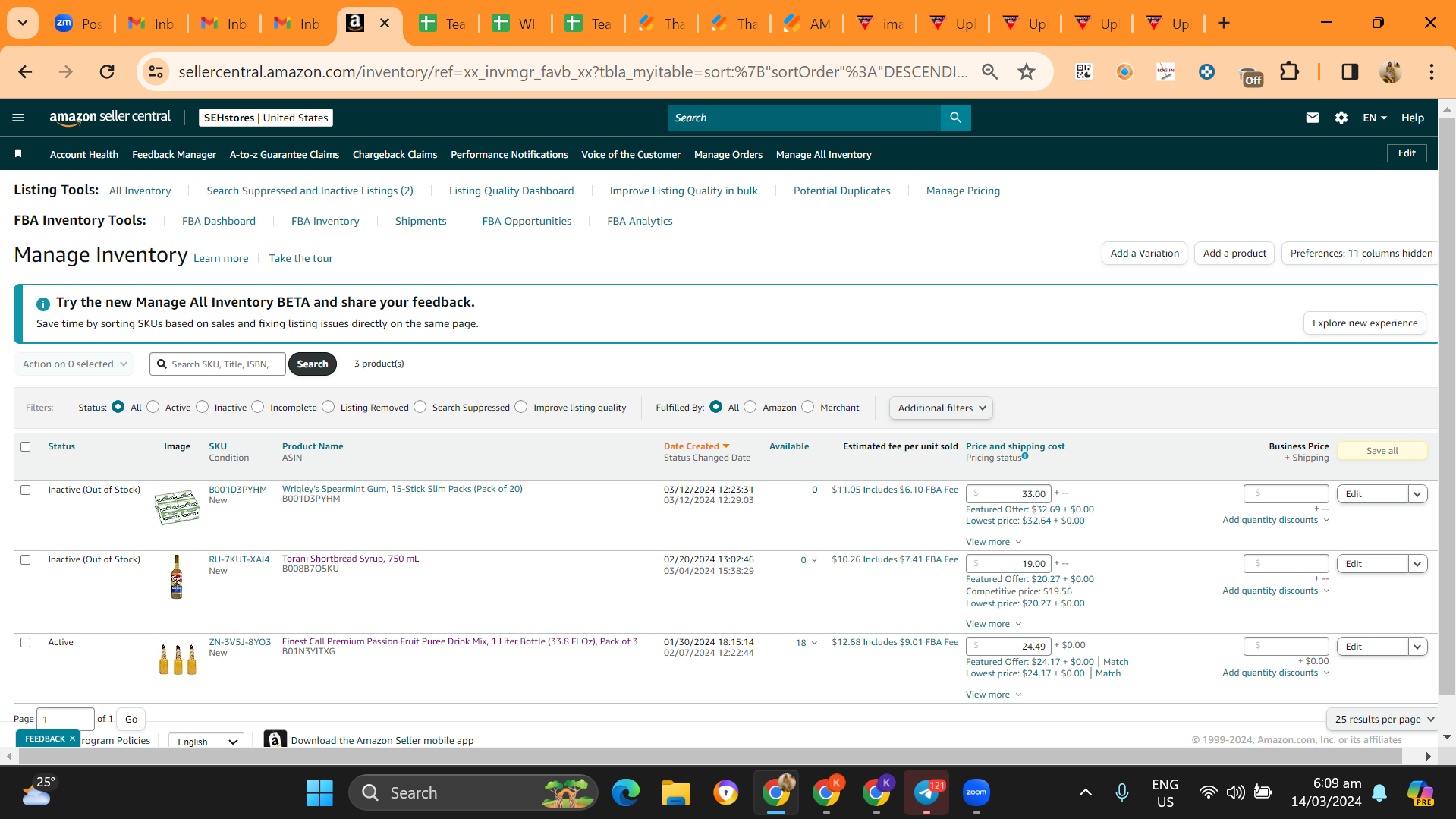Image resolution: width=1456 pixels, height=819 pixels.
Task: Select Fulfilled By Merchant radio button
Action: [x=808, y=407]
